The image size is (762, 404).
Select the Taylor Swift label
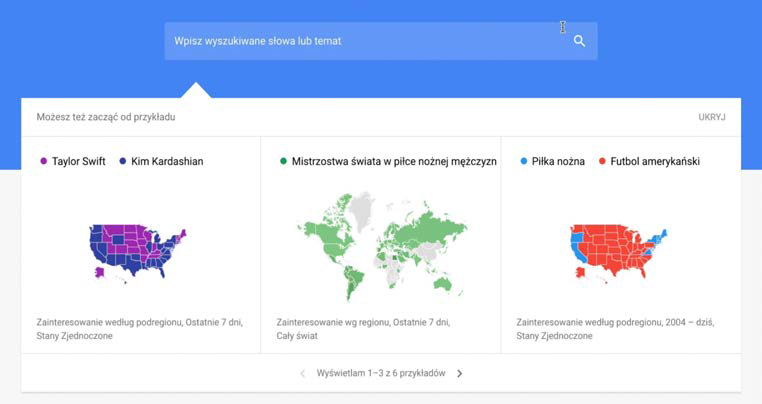(80, 161)
